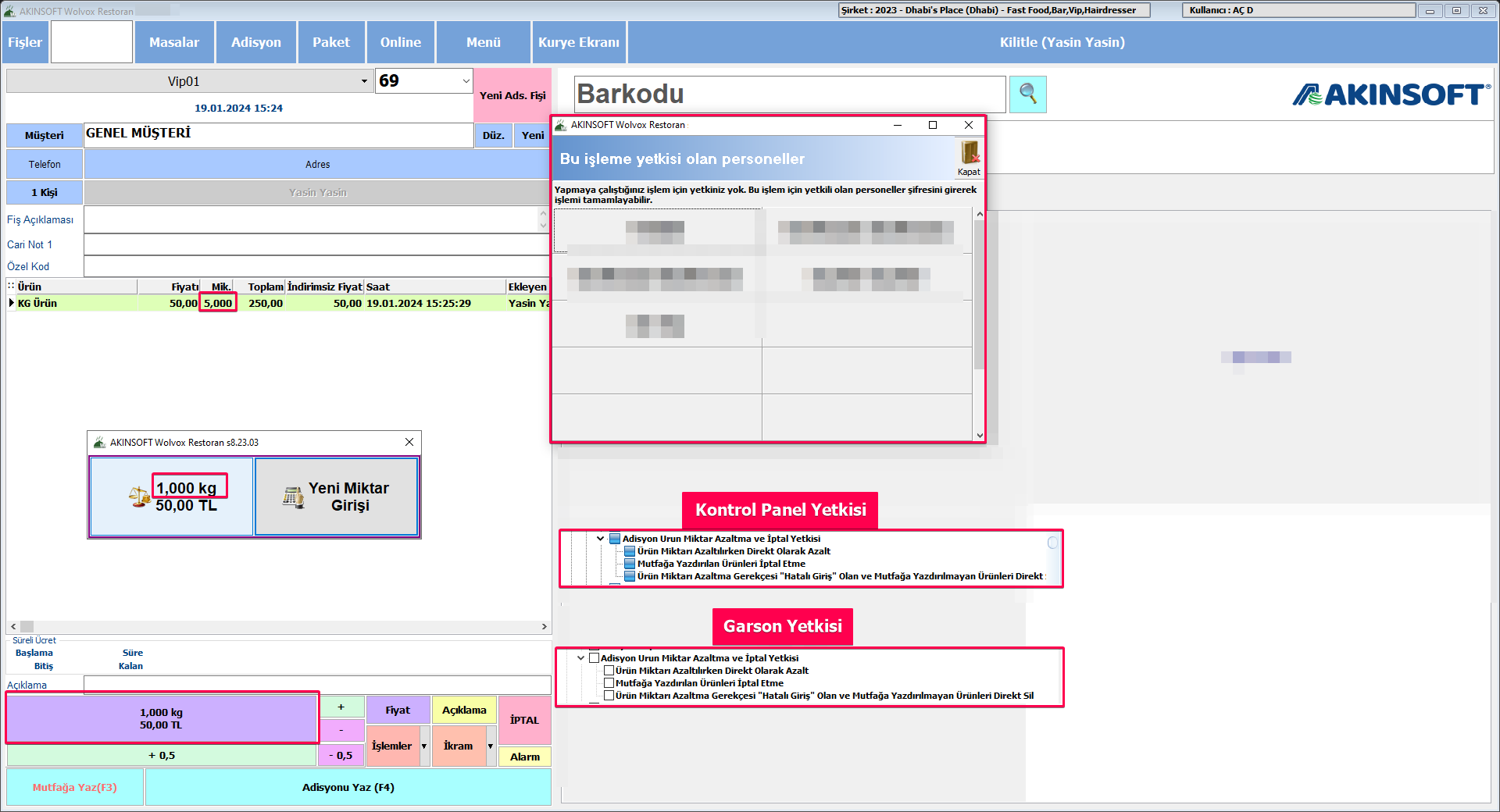The height and width of the screenshot is (812, 1500).
Task: Click the order grid right scroll arrow
Action: point(544,626)
